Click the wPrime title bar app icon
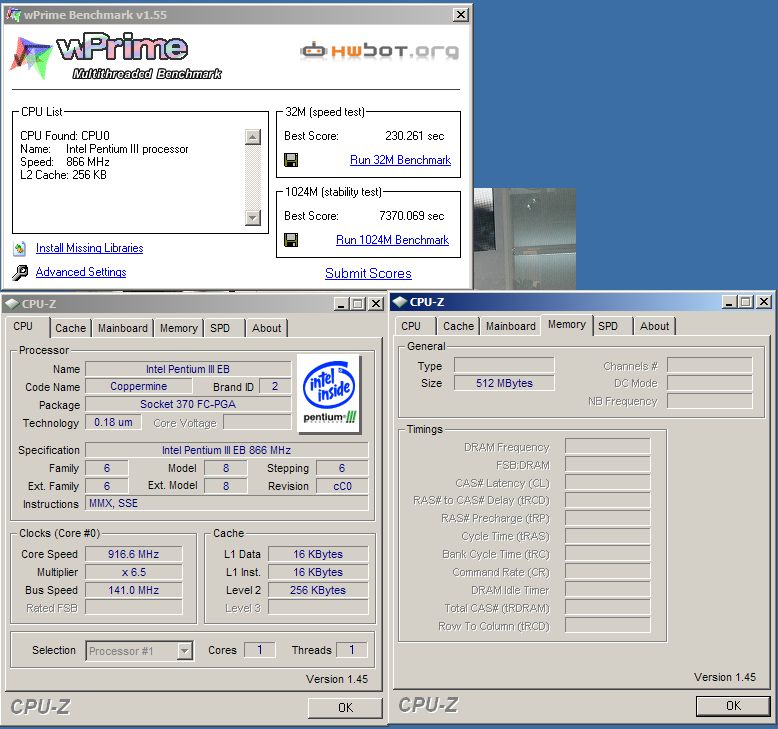Viewport: 778px width, 729px height. [13, 14]
